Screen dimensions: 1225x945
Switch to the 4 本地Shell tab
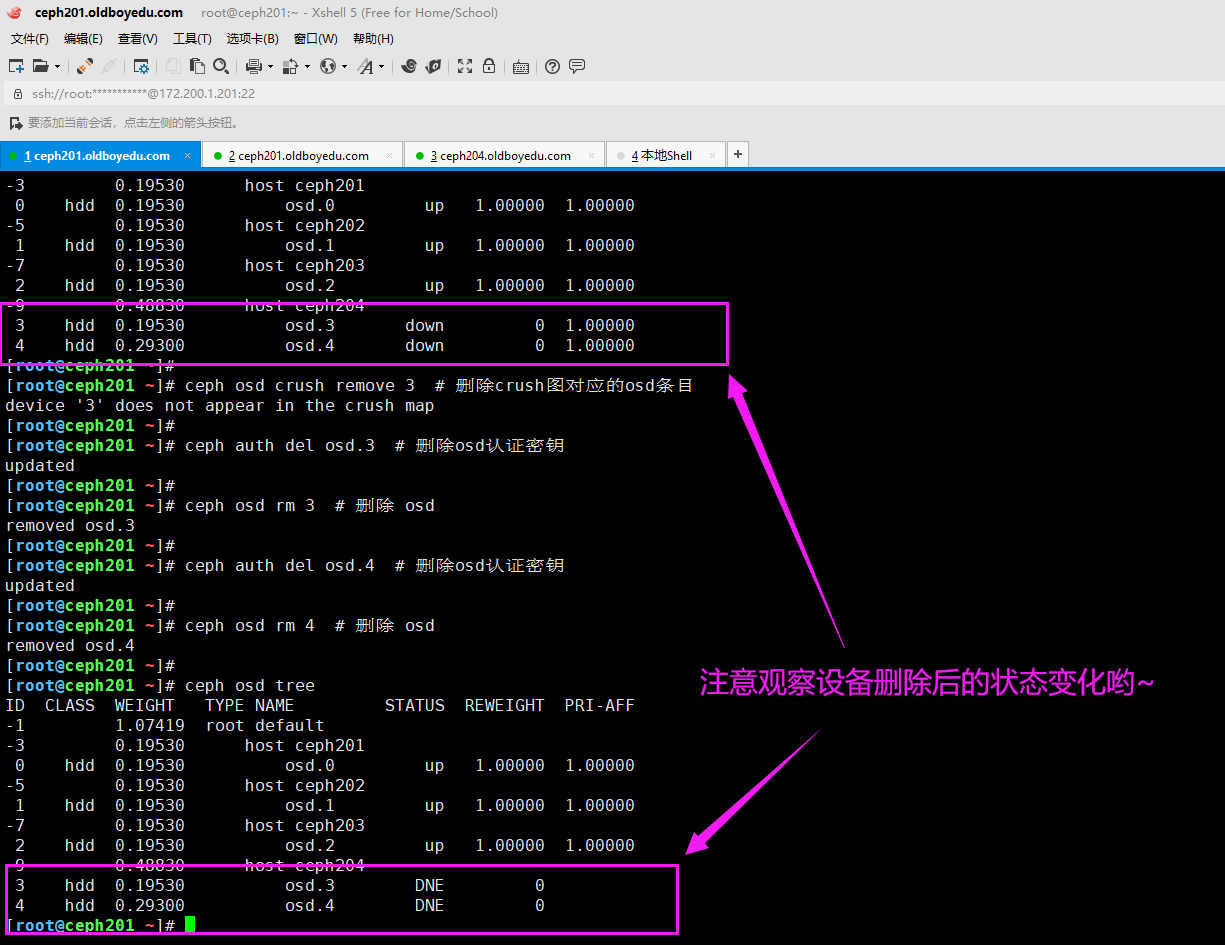tap(665, 156)
